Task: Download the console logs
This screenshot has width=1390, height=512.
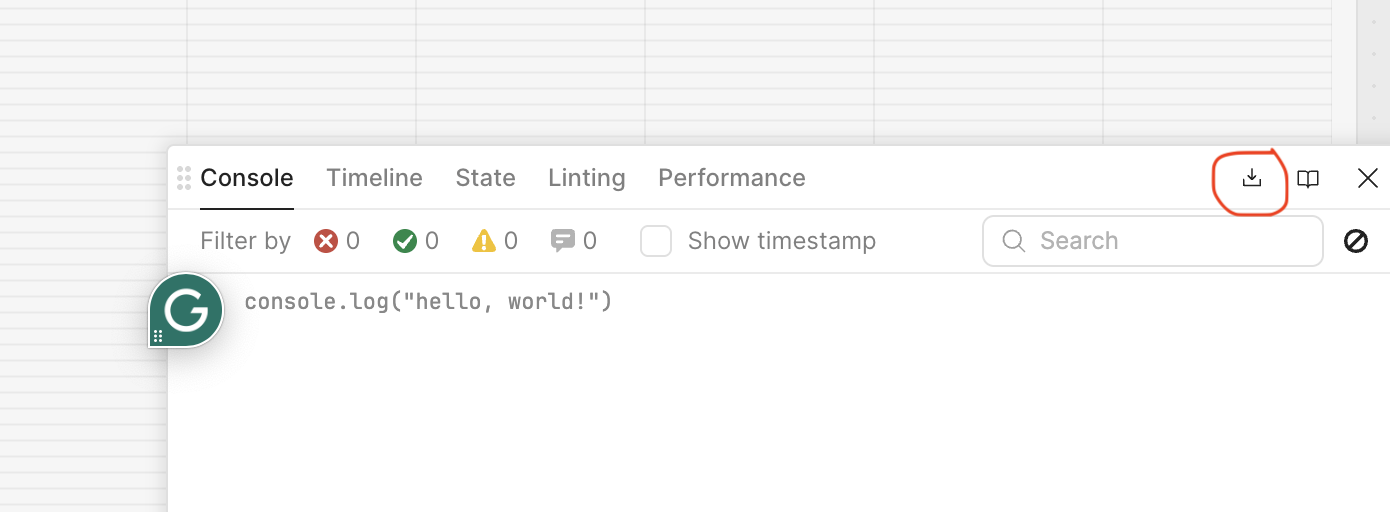Action: point(1251,178)
